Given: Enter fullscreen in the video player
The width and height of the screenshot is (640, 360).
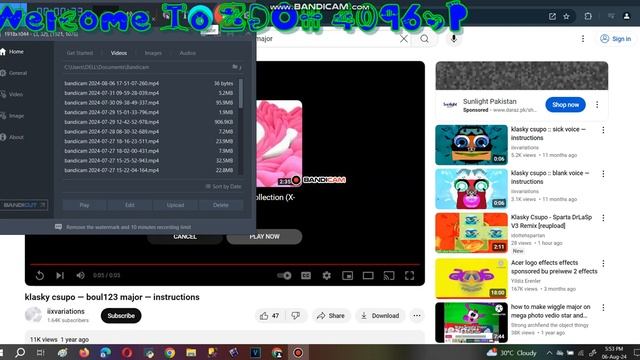Looking at the screenshot, I should [409, 276].
